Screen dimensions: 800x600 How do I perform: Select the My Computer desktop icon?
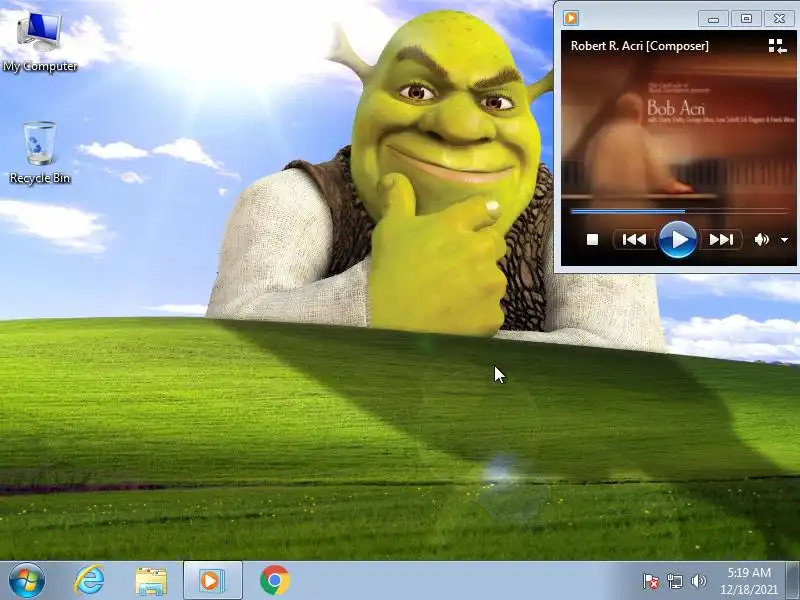click(x=40, y=42)
